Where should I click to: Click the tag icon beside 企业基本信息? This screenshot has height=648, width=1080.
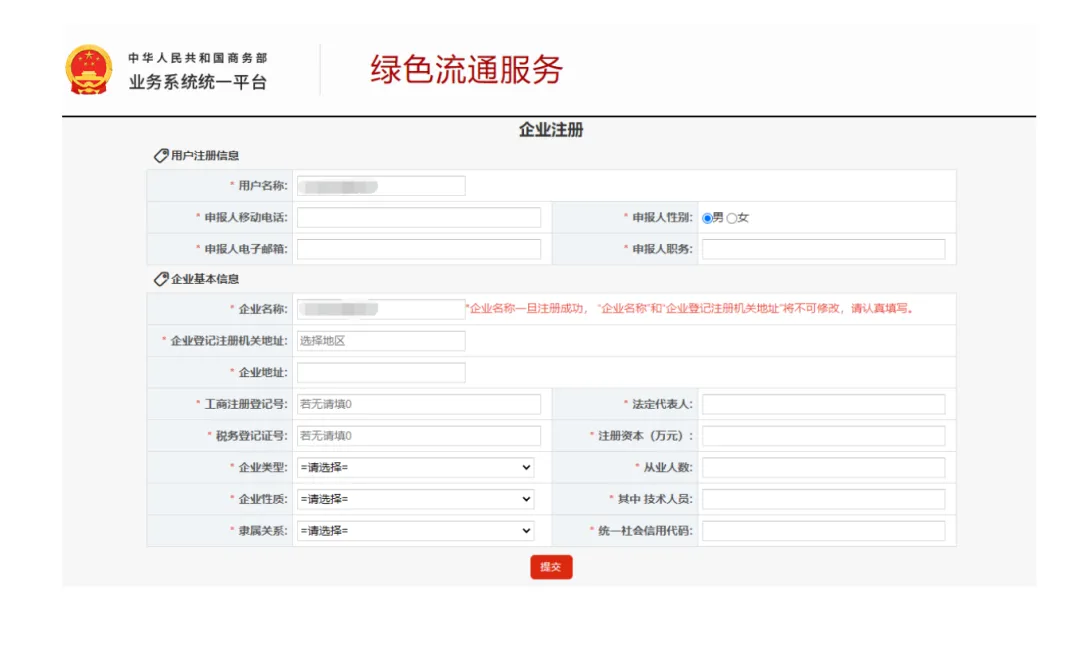coord(160,279)
